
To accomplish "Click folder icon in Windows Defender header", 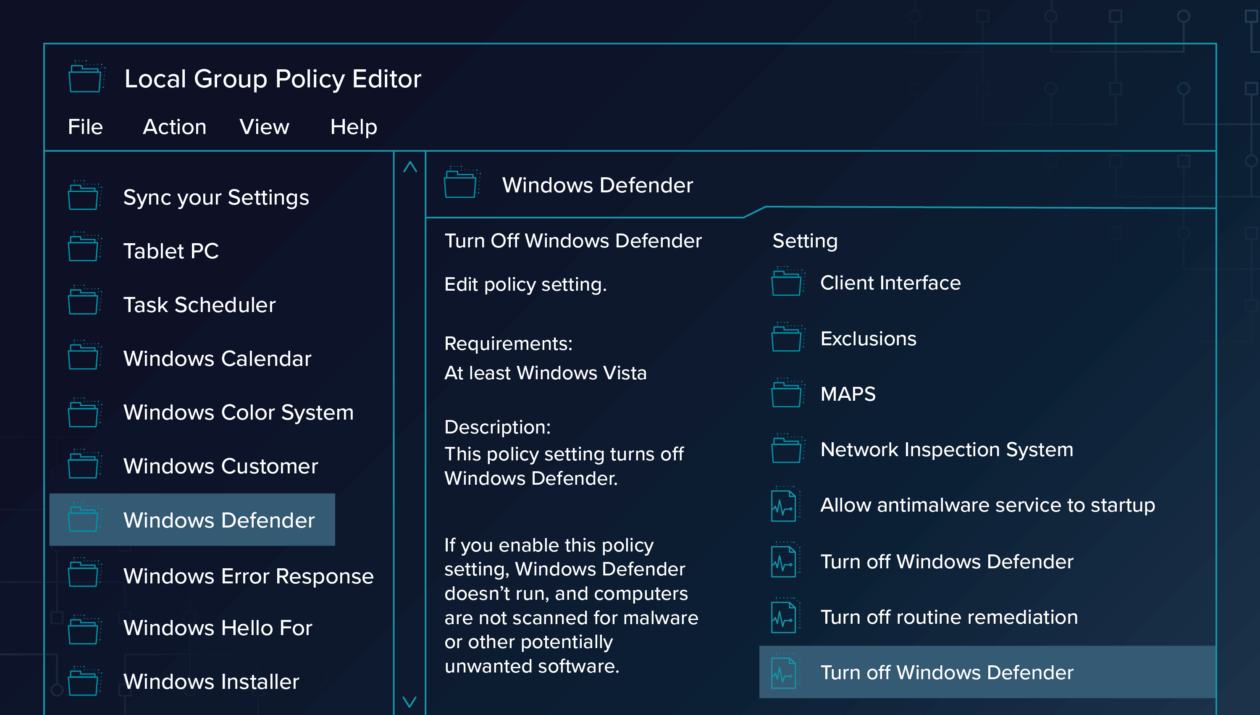I will [x=461, y=184].
